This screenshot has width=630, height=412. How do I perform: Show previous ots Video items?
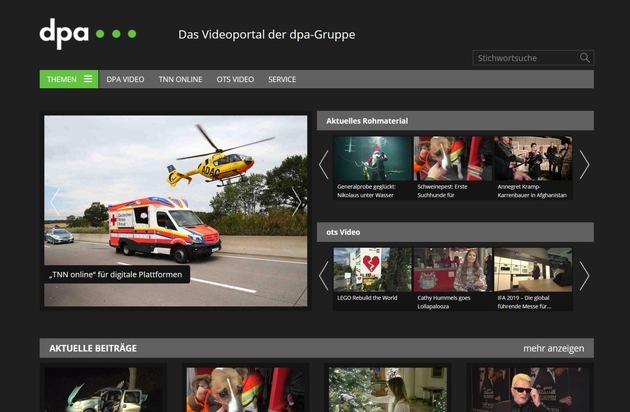324,276
